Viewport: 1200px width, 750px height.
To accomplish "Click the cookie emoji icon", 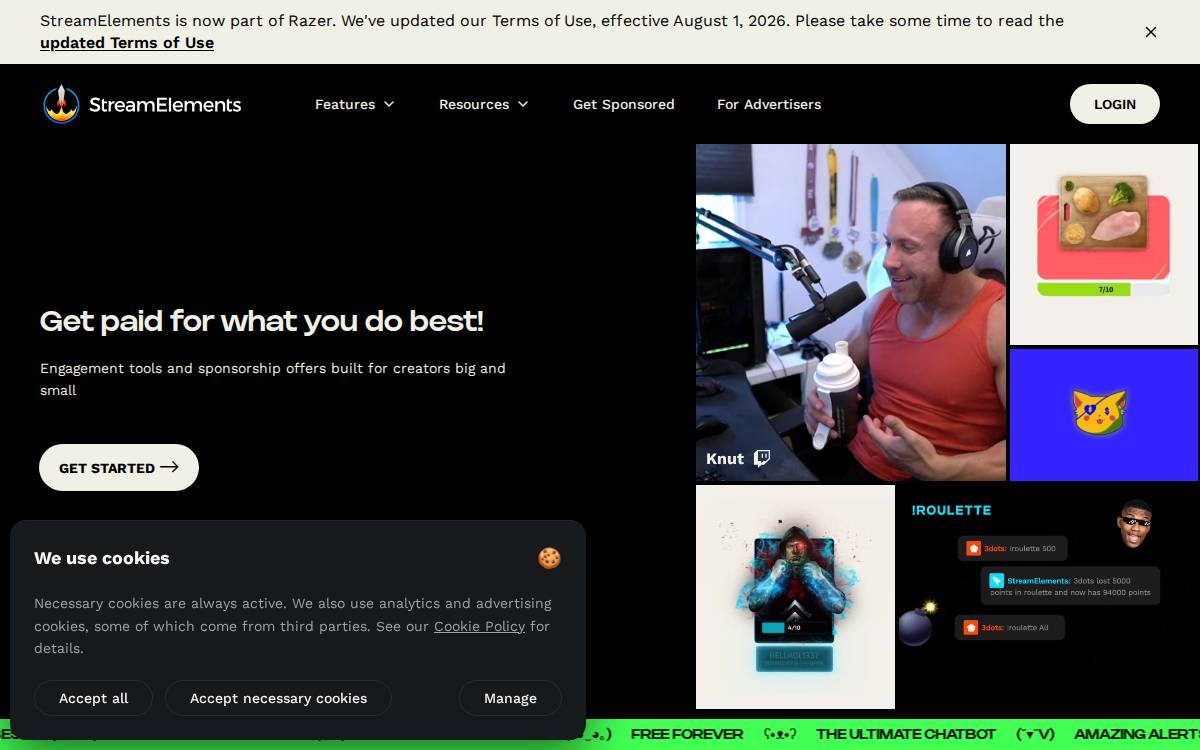I will (x=549, y=558).
